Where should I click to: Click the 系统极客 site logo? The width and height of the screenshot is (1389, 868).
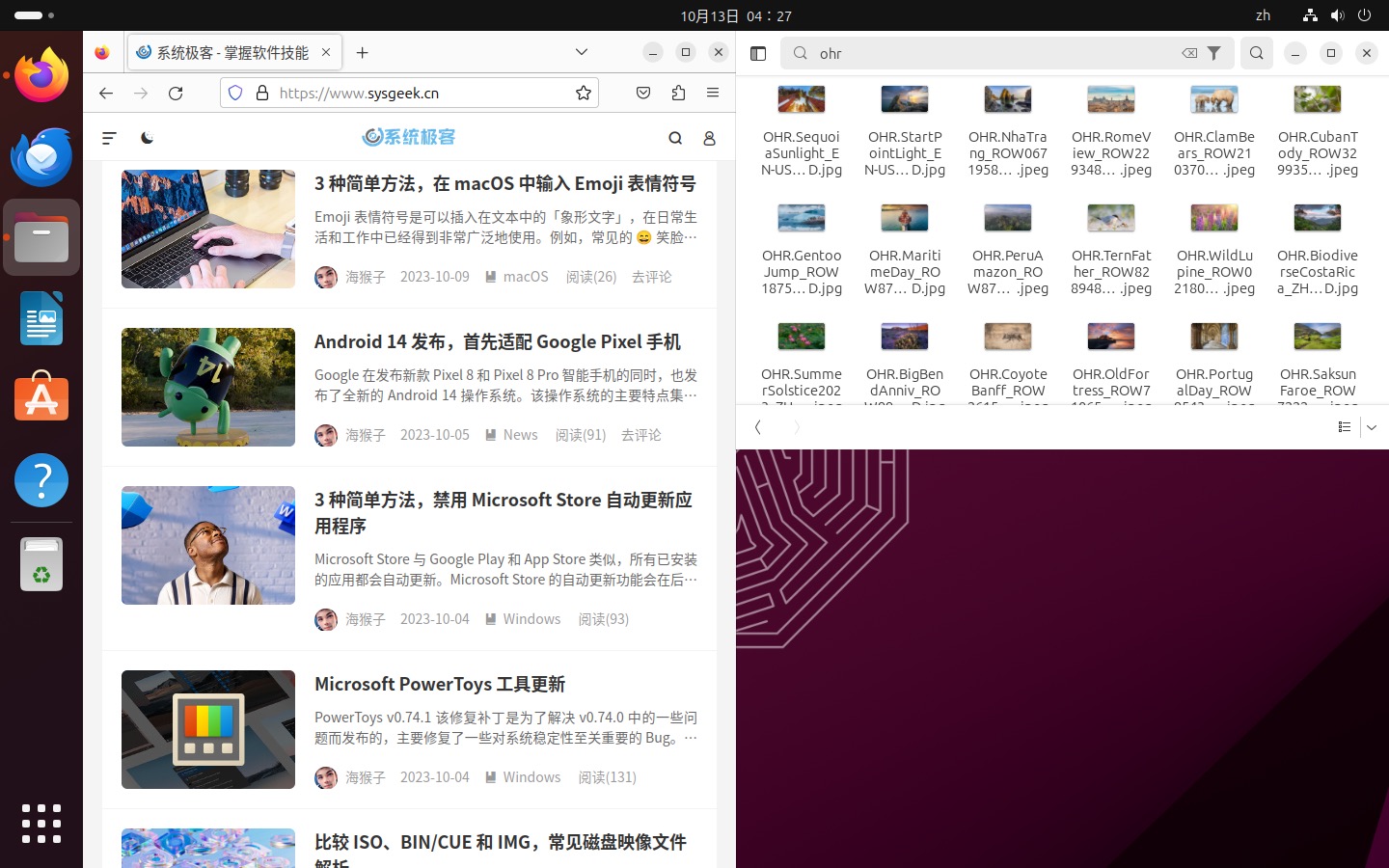(409, 137)
